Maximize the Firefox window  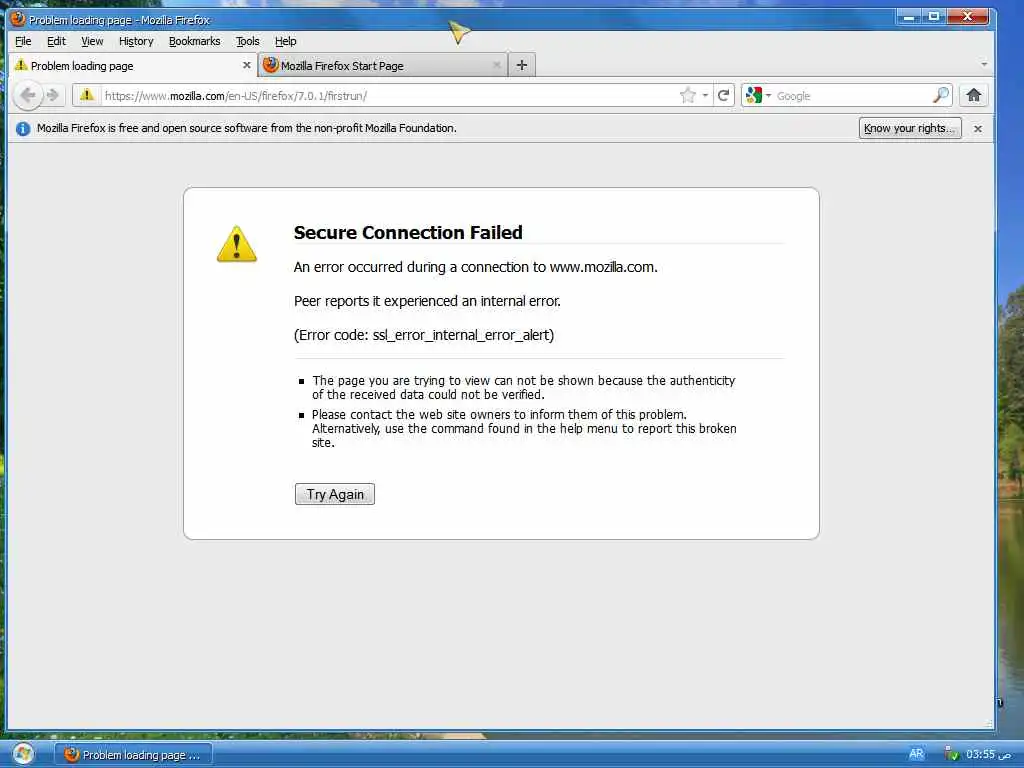[x=934, y=17]
